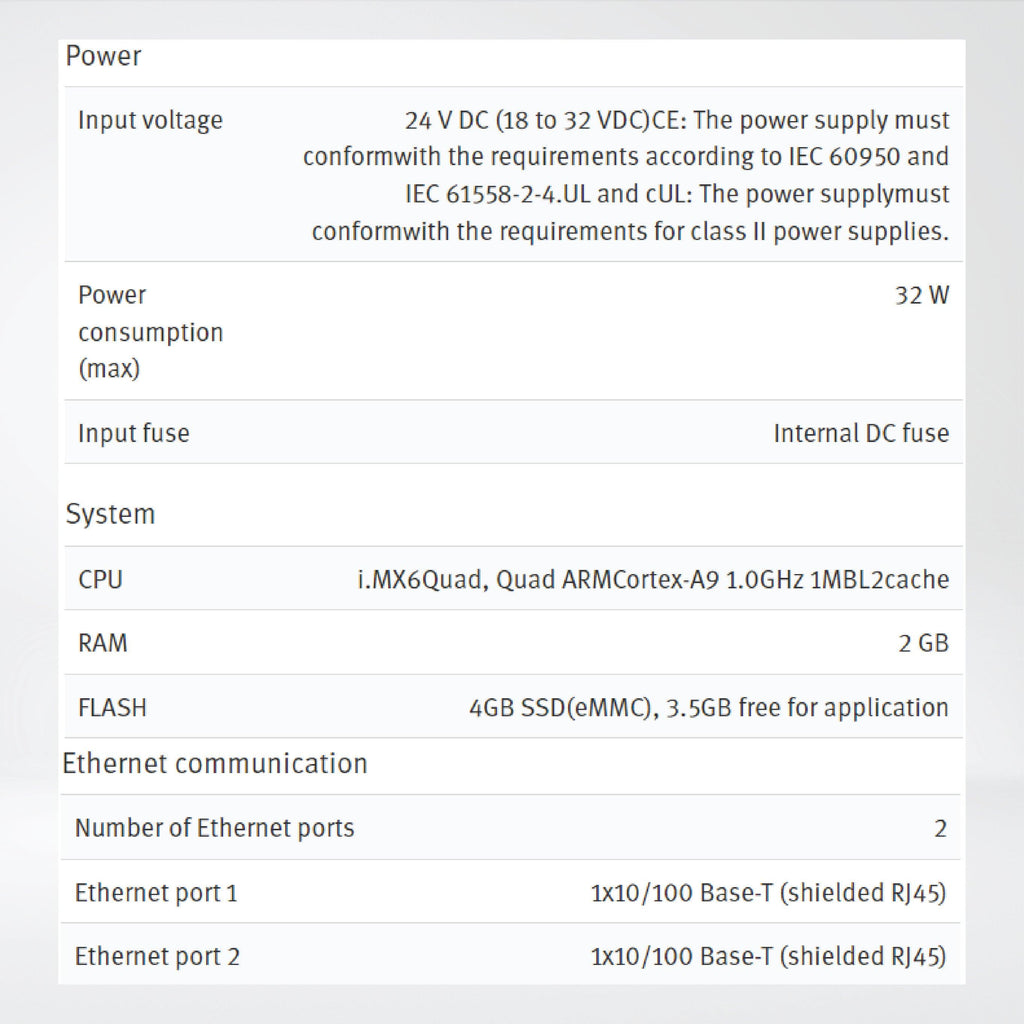Select the Power consumption (max) label
The image size is (1024, 1024).
pos(151,332)
